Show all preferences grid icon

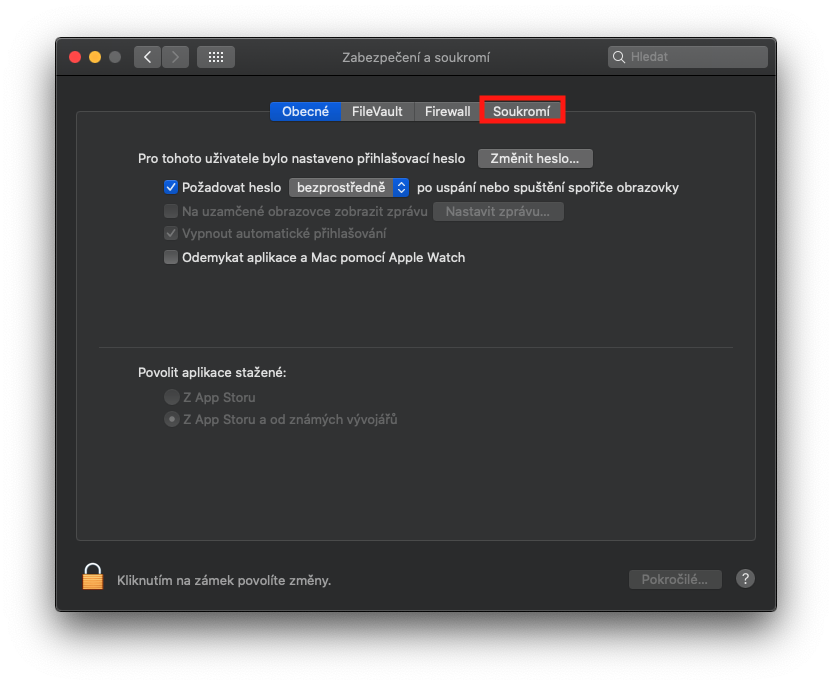[215, 57]
